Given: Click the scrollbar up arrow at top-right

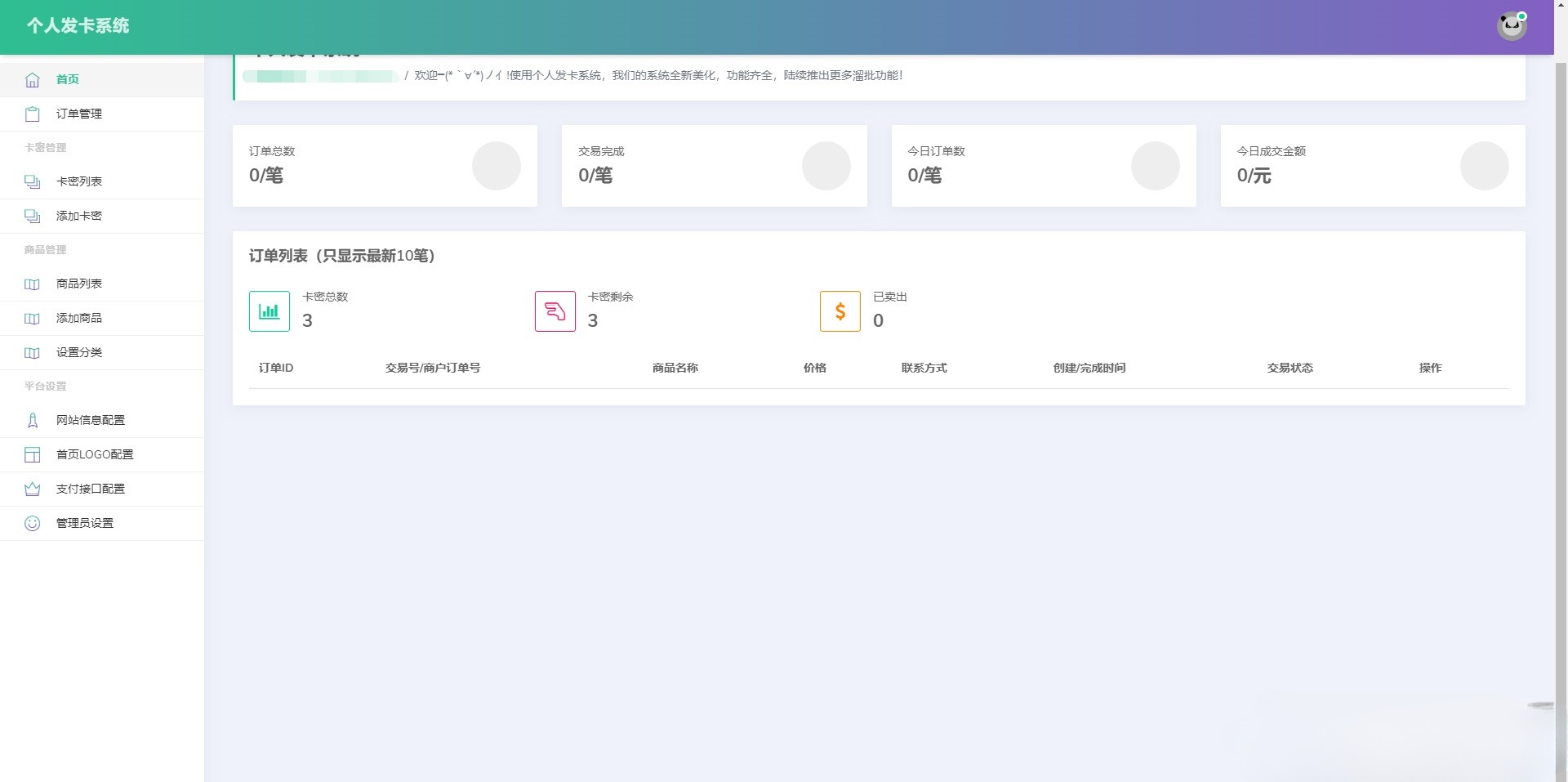Looking at the screenshot, I should click(x=1561, y=4).
